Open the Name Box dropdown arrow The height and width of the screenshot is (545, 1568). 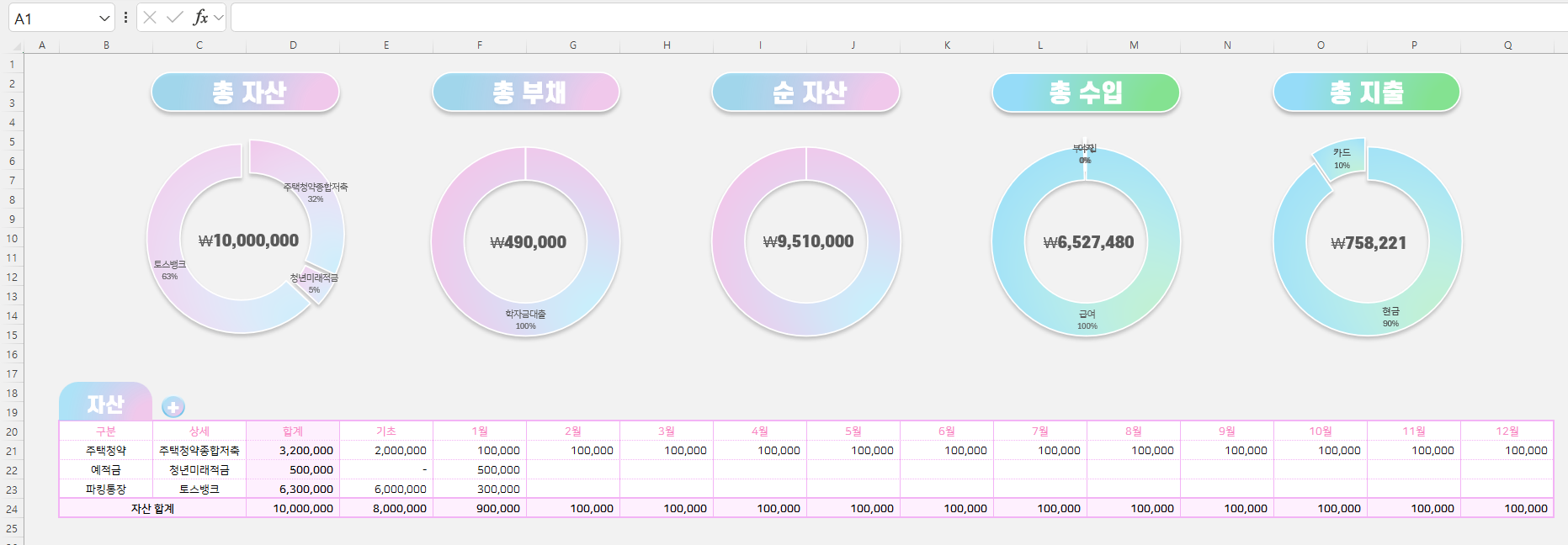(104, 19)
